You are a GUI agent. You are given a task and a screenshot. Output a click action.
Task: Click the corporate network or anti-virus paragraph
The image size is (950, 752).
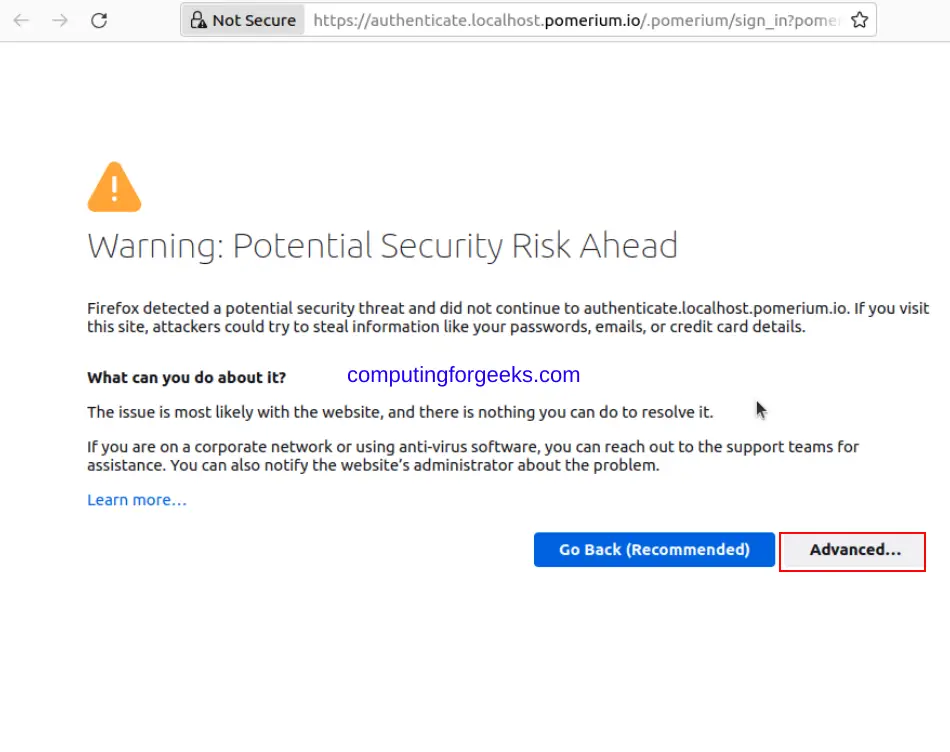[473, 456]
